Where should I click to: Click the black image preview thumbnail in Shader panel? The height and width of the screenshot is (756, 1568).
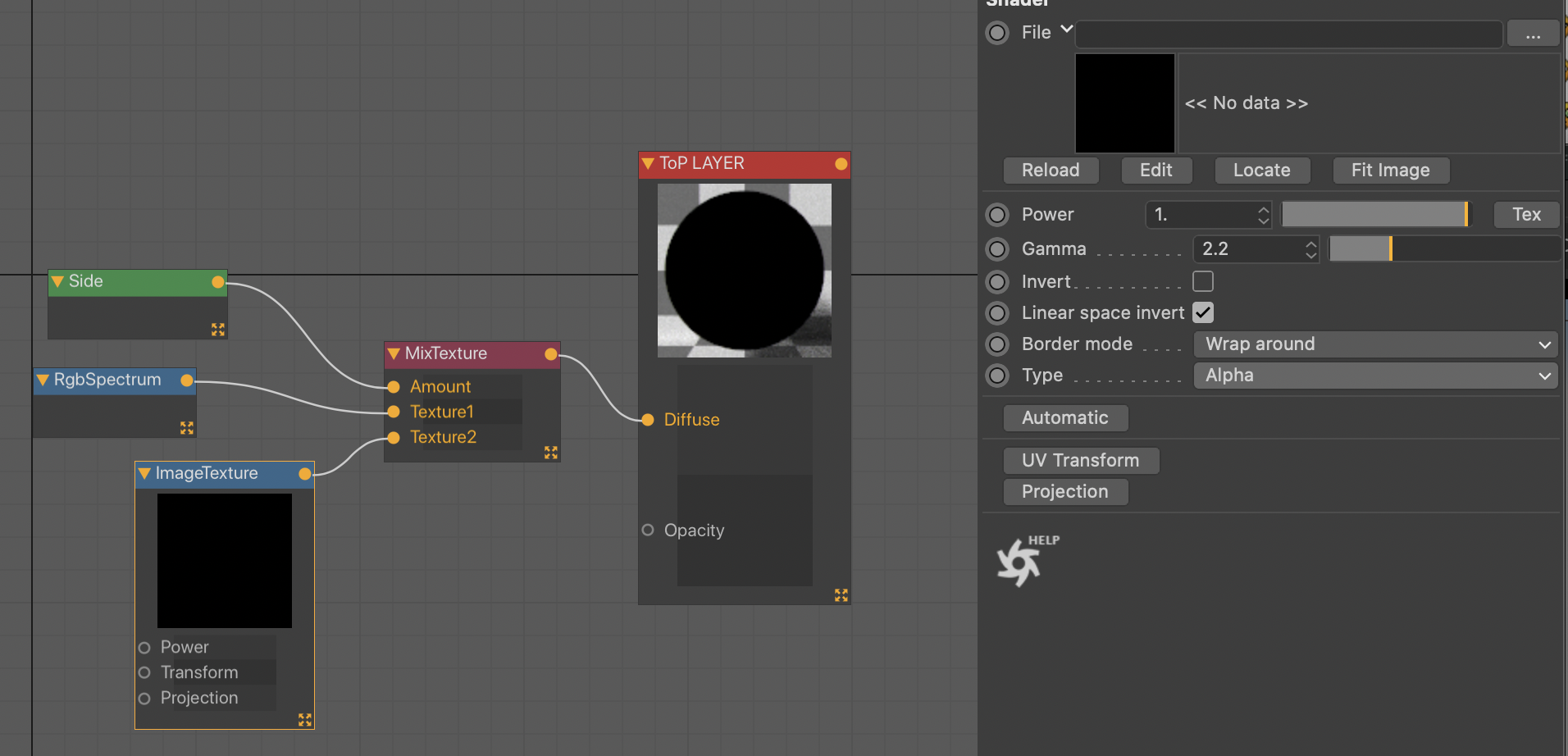[x=1125, y=103]
